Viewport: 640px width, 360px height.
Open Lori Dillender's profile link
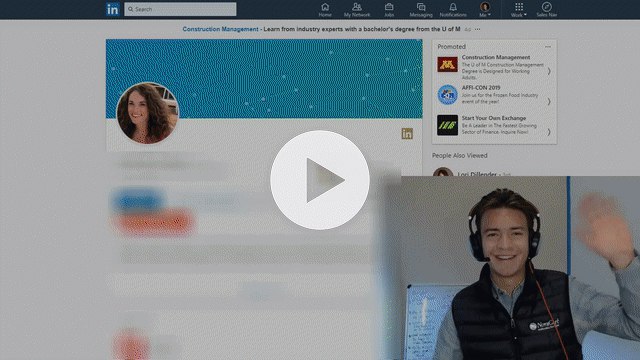point(477,174)
